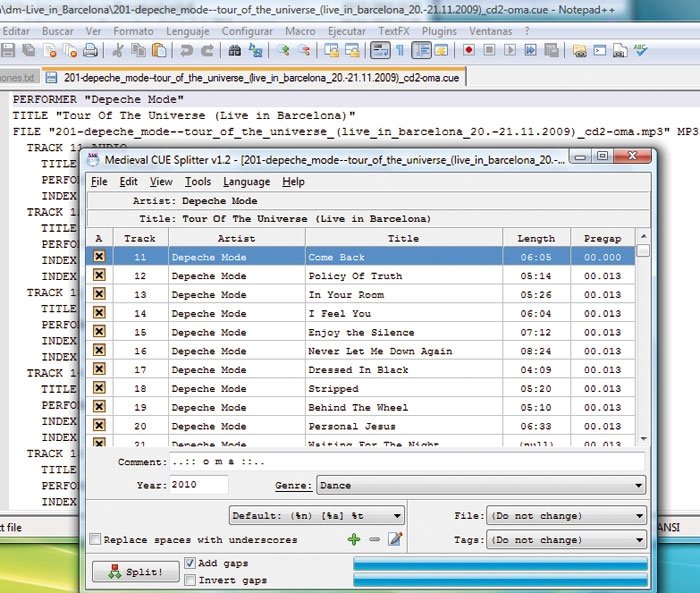700x593 pixels.
Task: Click the Redo arrow in Notepad++ toolbar
Action: (x=207, y=50)
